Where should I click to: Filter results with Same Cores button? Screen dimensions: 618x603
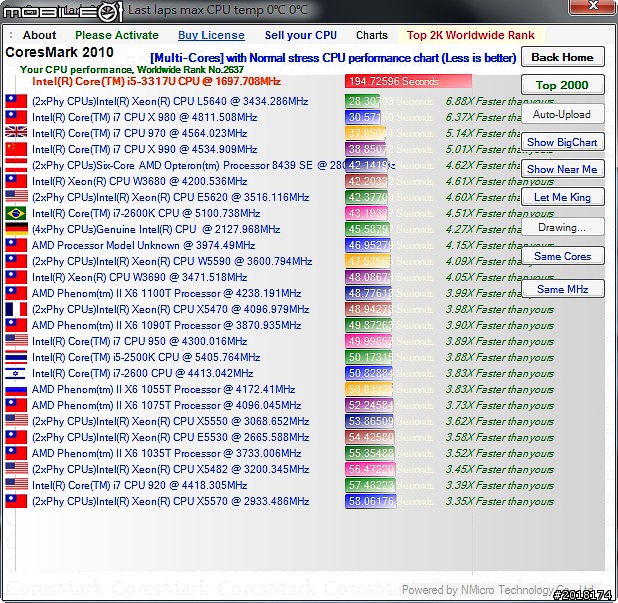(x=562, y=256)
